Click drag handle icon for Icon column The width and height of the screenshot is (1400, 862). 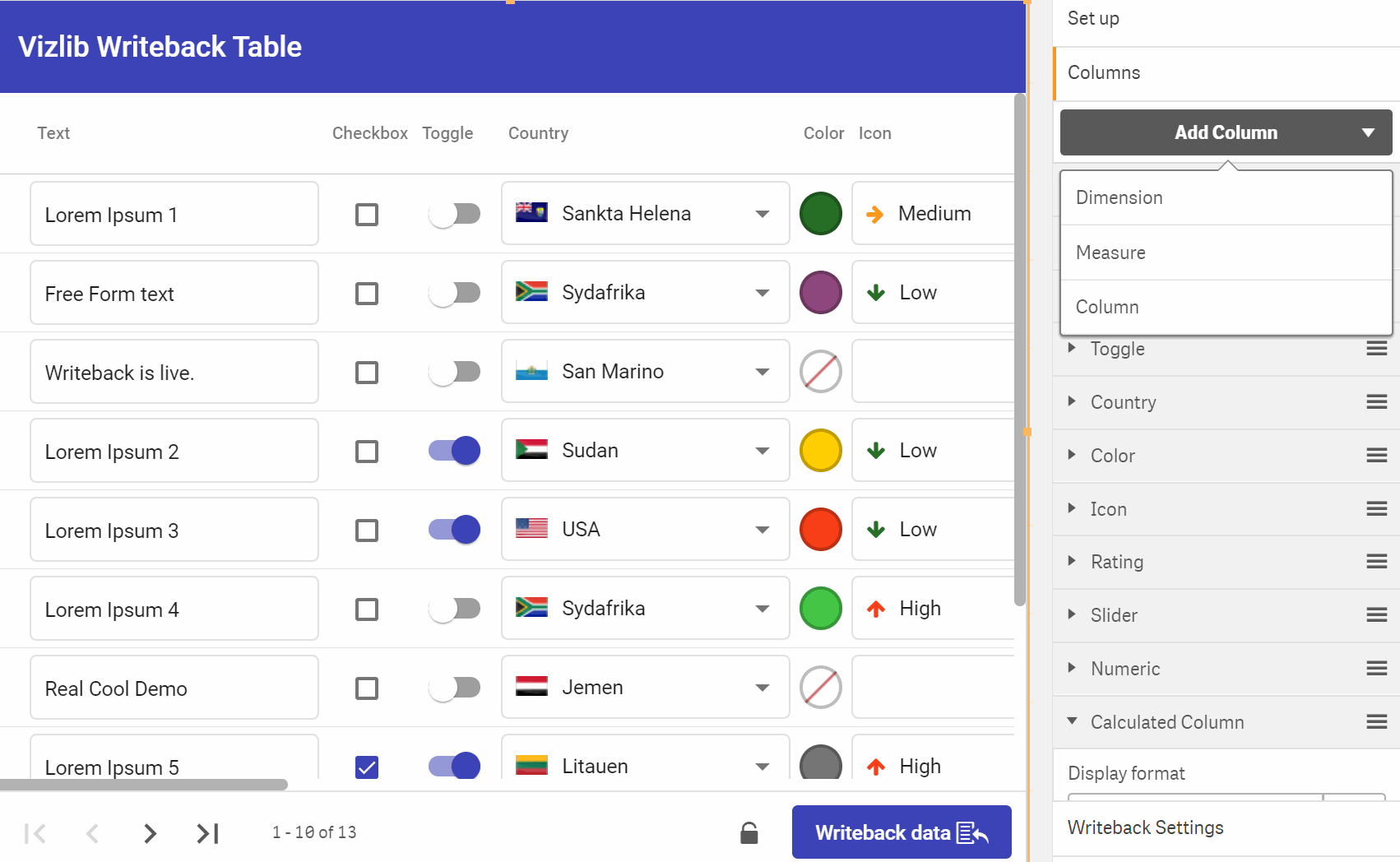[1377, 509]
